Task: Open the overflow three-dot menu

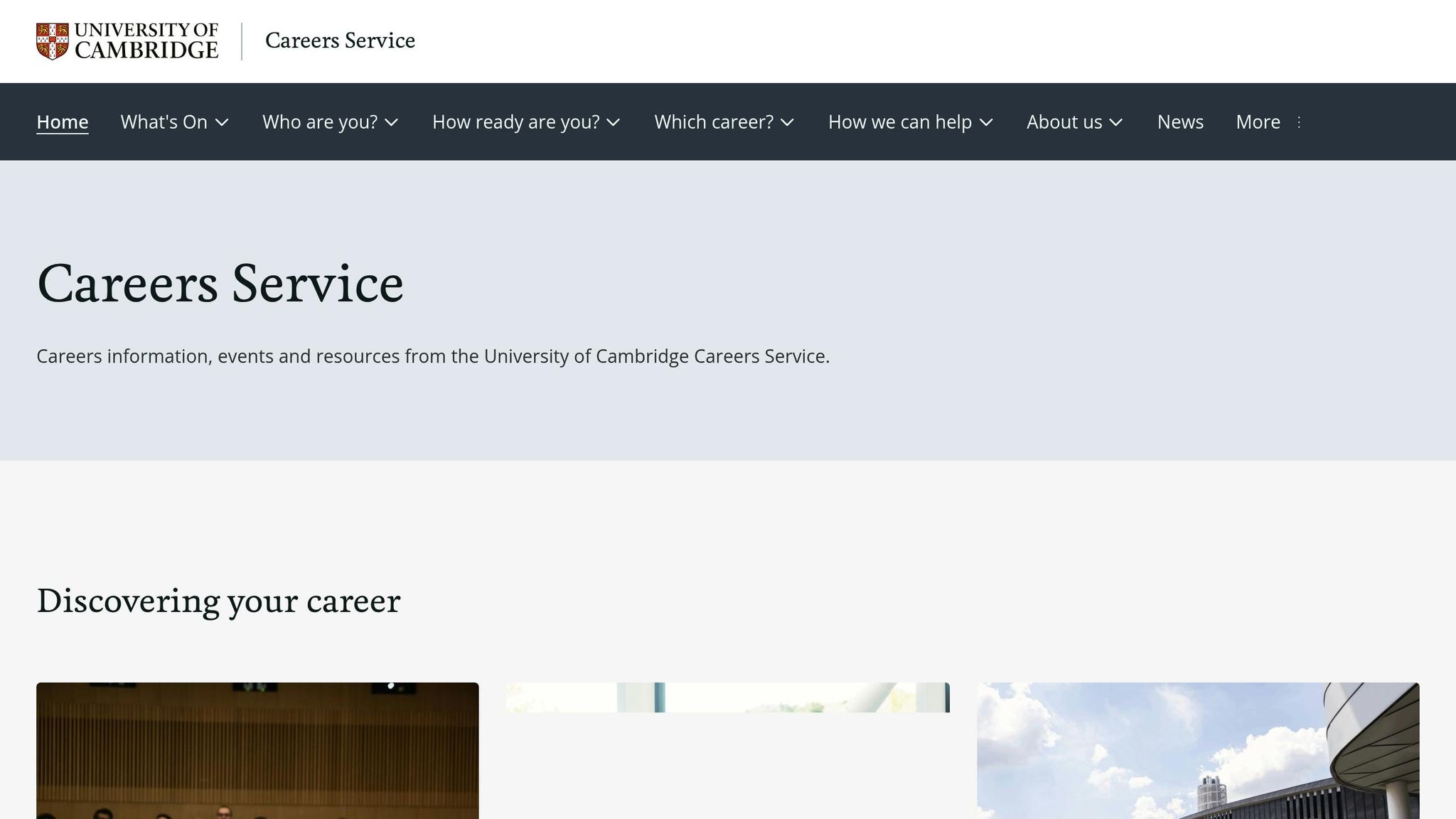Action: point(1299,122)
